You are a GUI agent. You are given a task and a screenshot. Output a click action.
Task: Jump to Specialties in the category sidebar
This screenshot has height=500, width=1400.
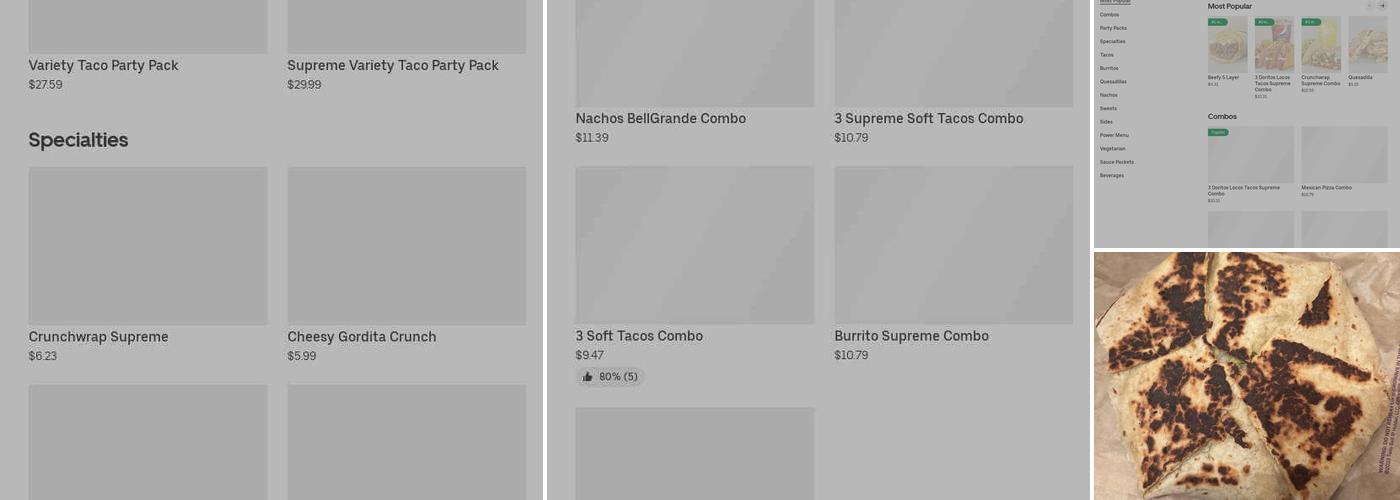[x=1112, y=42]
